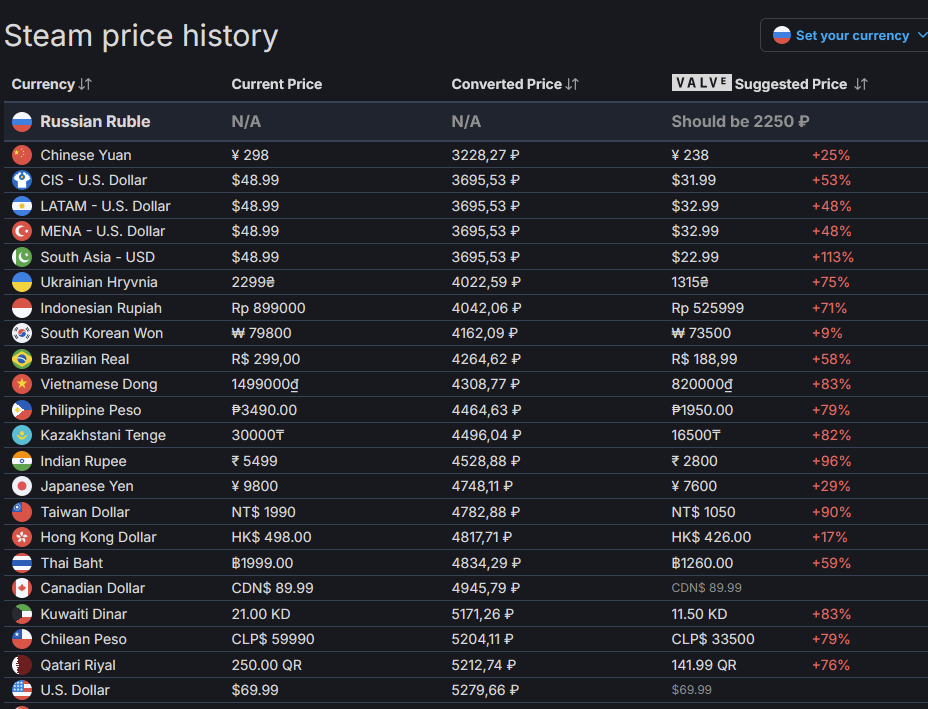Click the 4748,11 ₽ converted price
Screen dimensions: 928x709
point(482,486)
